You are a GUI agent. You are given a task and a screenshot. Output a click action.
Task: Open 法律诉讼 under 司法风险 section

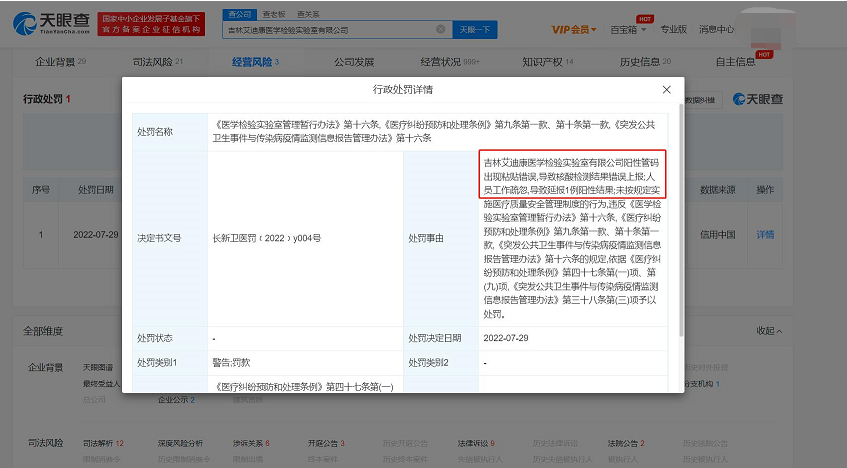pos(473,443)
